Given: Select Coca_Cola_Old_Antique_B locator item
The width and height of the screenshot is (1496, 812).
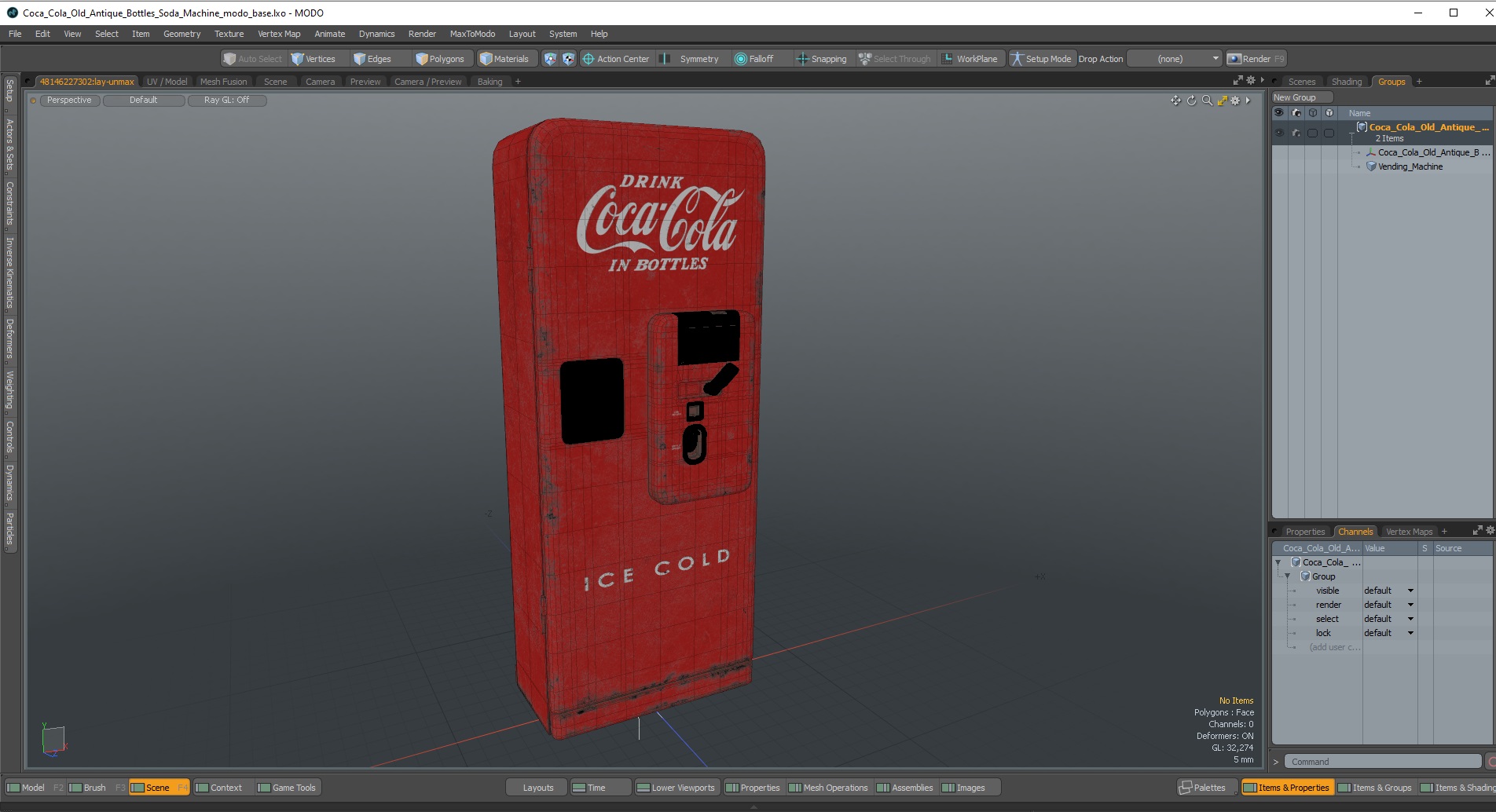Looking at the screenshot, I should [x=1428, y=152].
